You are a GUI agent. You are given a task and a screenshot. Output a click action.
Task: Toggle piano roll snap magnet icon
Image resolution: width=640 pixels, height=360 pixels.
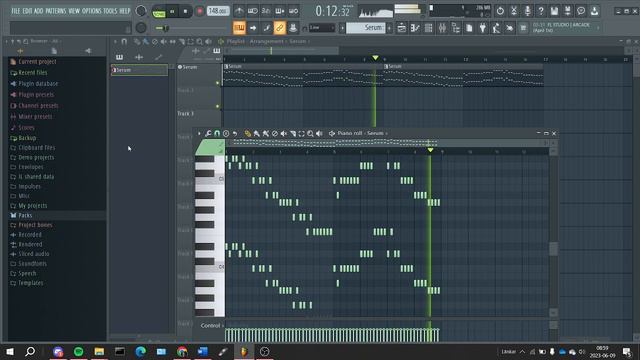[x=217, y=133]
